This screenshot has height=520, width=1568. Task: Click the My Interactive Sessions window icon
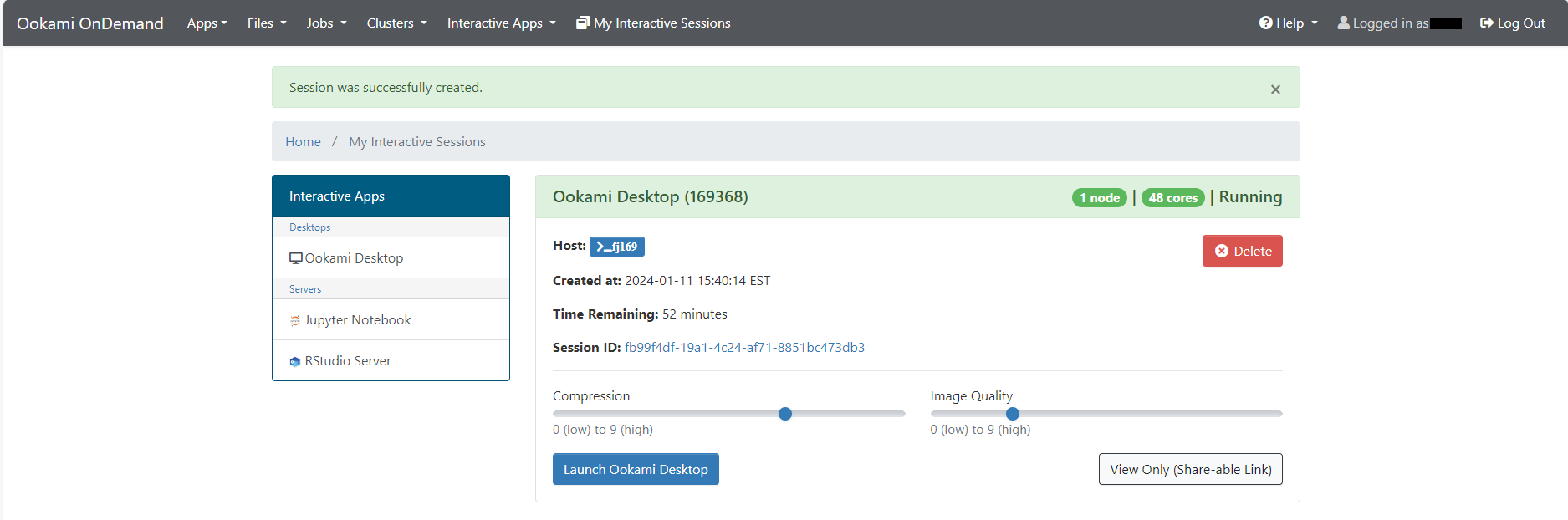[x=583, y=23]
